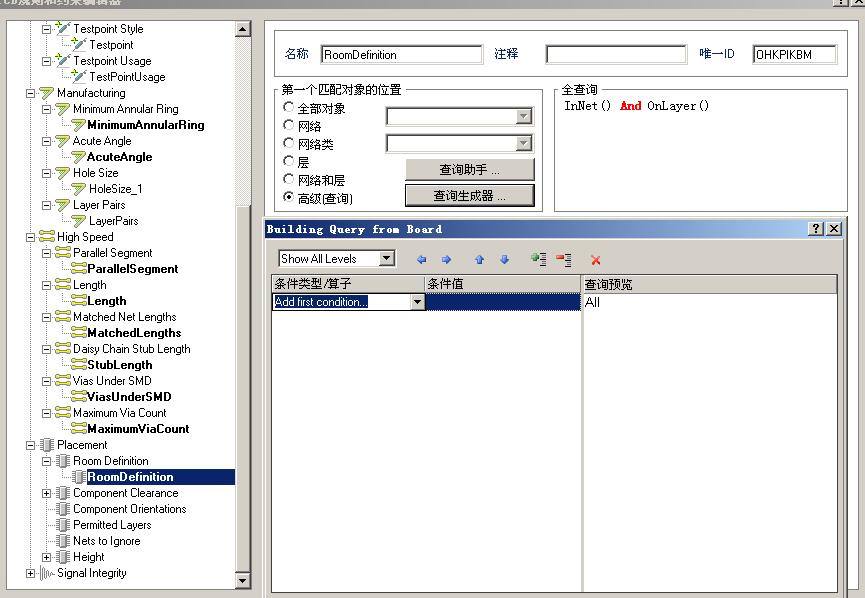Click the Component Orientations icon
Screen dimensions: 865x598
[x=63, y=509]
